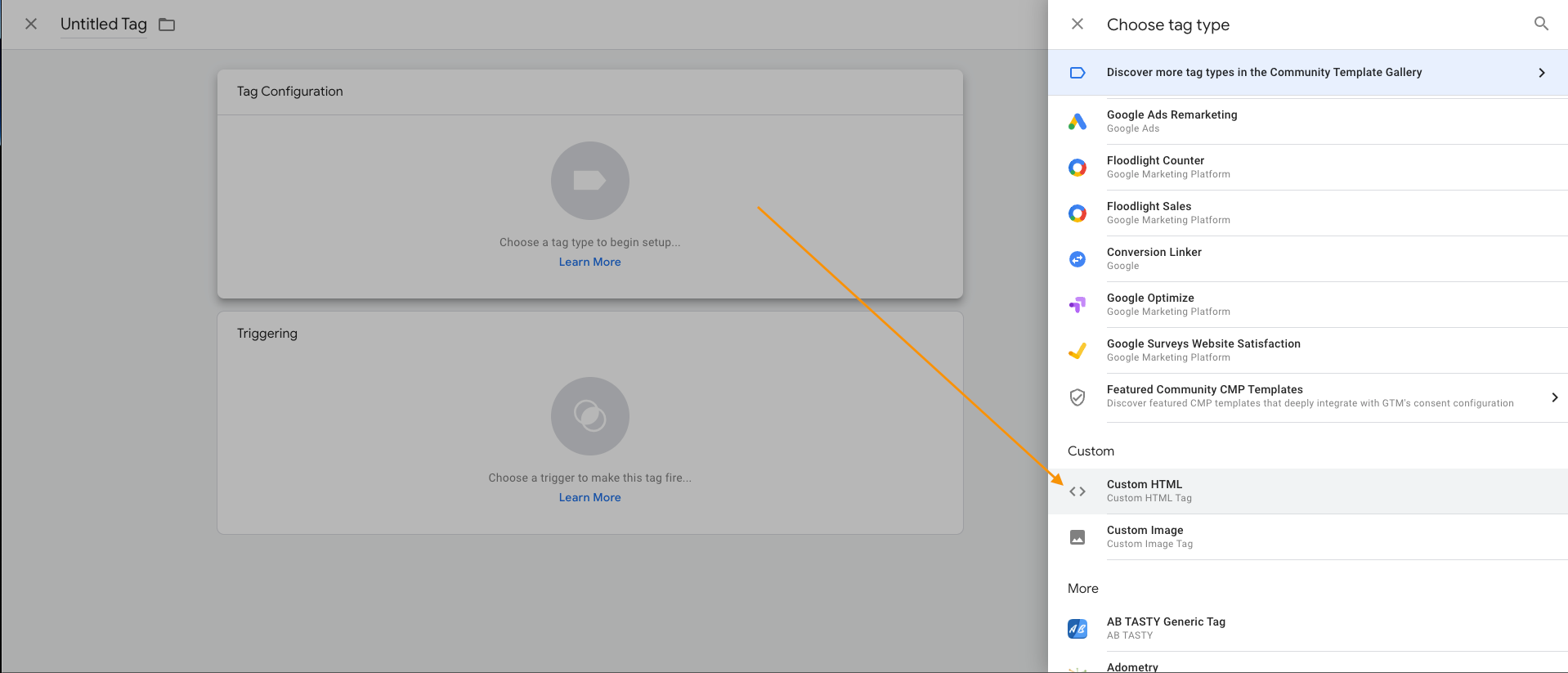Open folder icon next to Untitled Tag
This screenshot has width=1568, height=673.
click(x=167, y=25)
